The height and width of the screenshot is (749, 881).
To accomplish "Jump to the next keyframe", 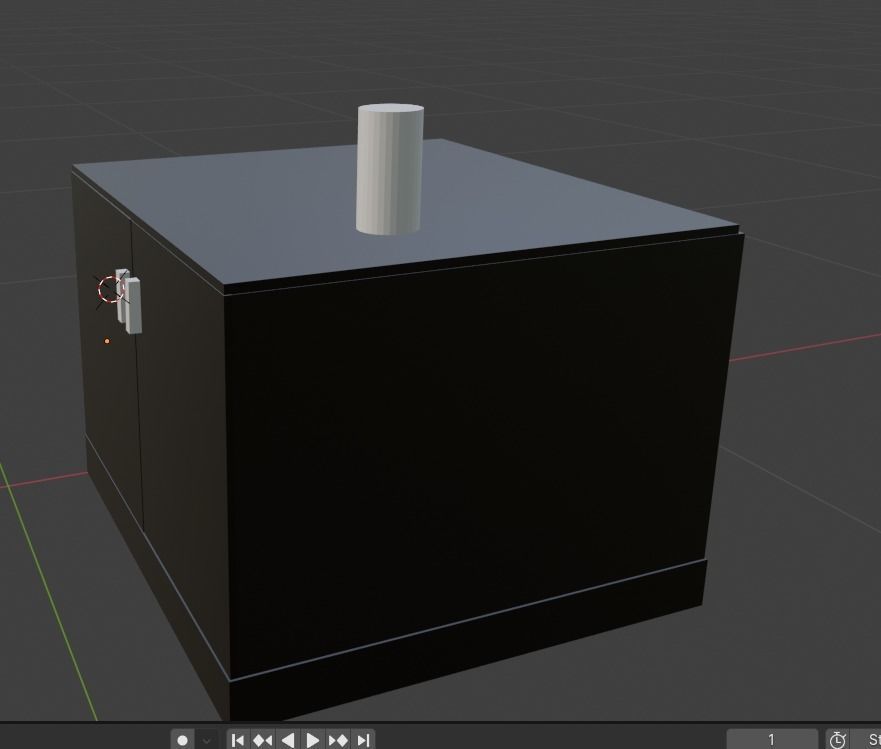I will coord(338,740).
